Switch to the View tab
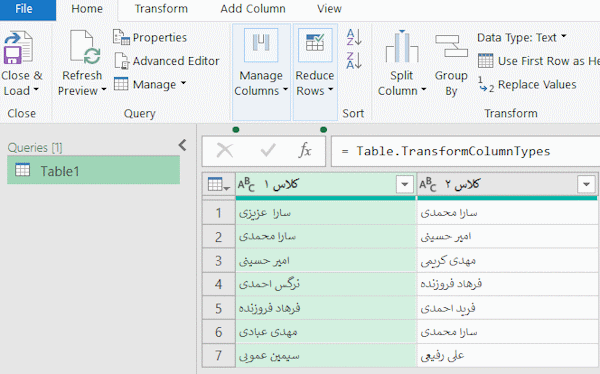Screen dimensions: 600x374 coord(329,9)
